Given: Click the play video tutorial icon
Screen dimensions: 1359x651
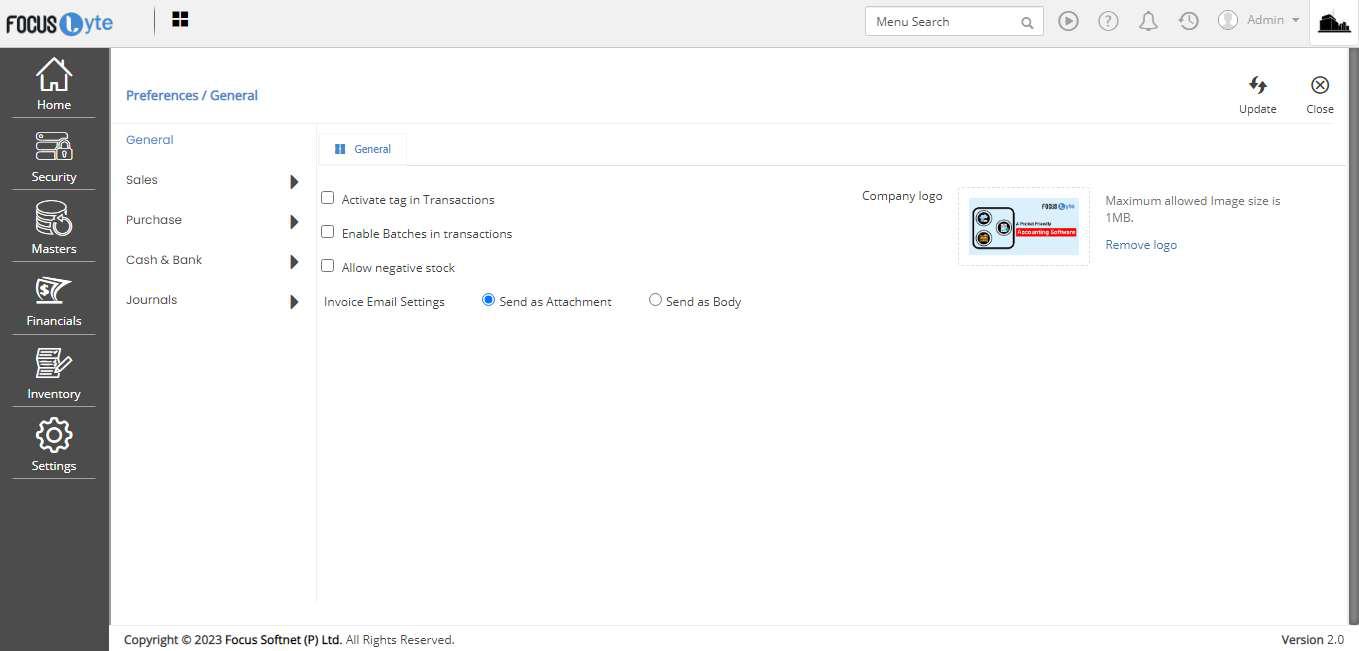Looking at the screenshot, I should click(x=1068, y=21).
